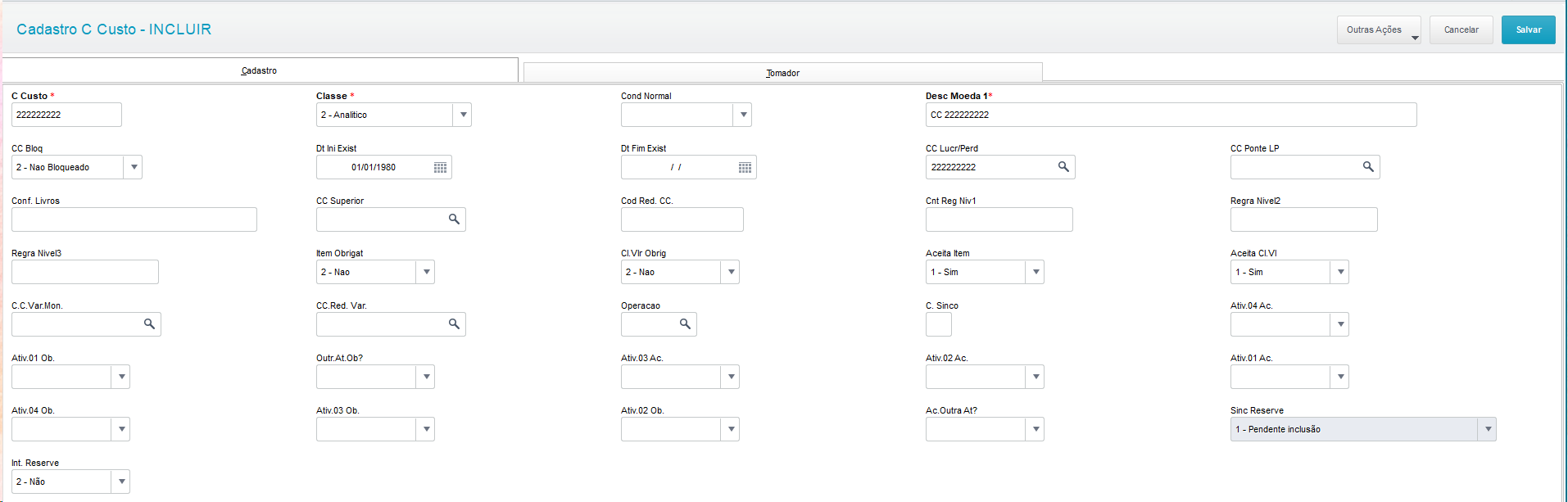The image size is (1568, 502).
Task: Click the CC Lucr/Perd search magnifier
Action: pyautogui.click(x=1063, y=167)
